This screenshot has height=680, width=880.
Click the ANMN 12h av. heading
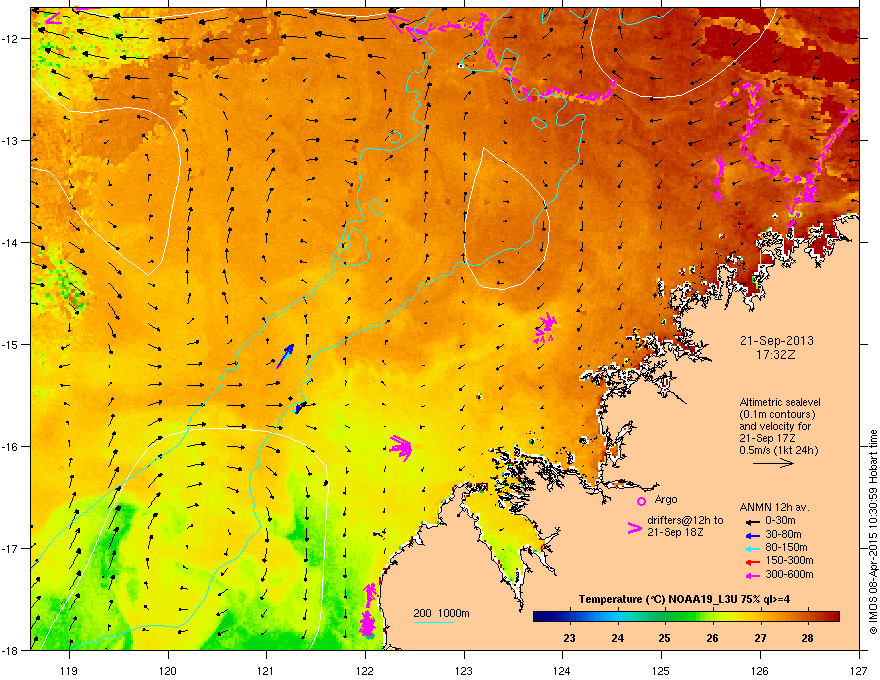[774, 507]
